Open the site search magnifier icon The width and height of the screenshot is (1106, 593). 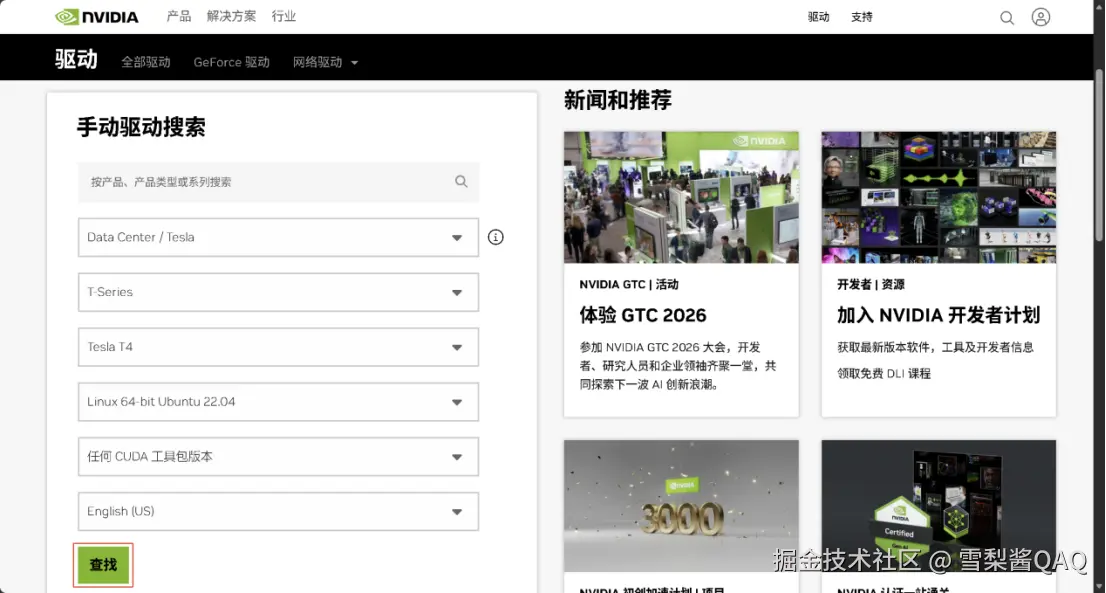[x=1007, y=18]
